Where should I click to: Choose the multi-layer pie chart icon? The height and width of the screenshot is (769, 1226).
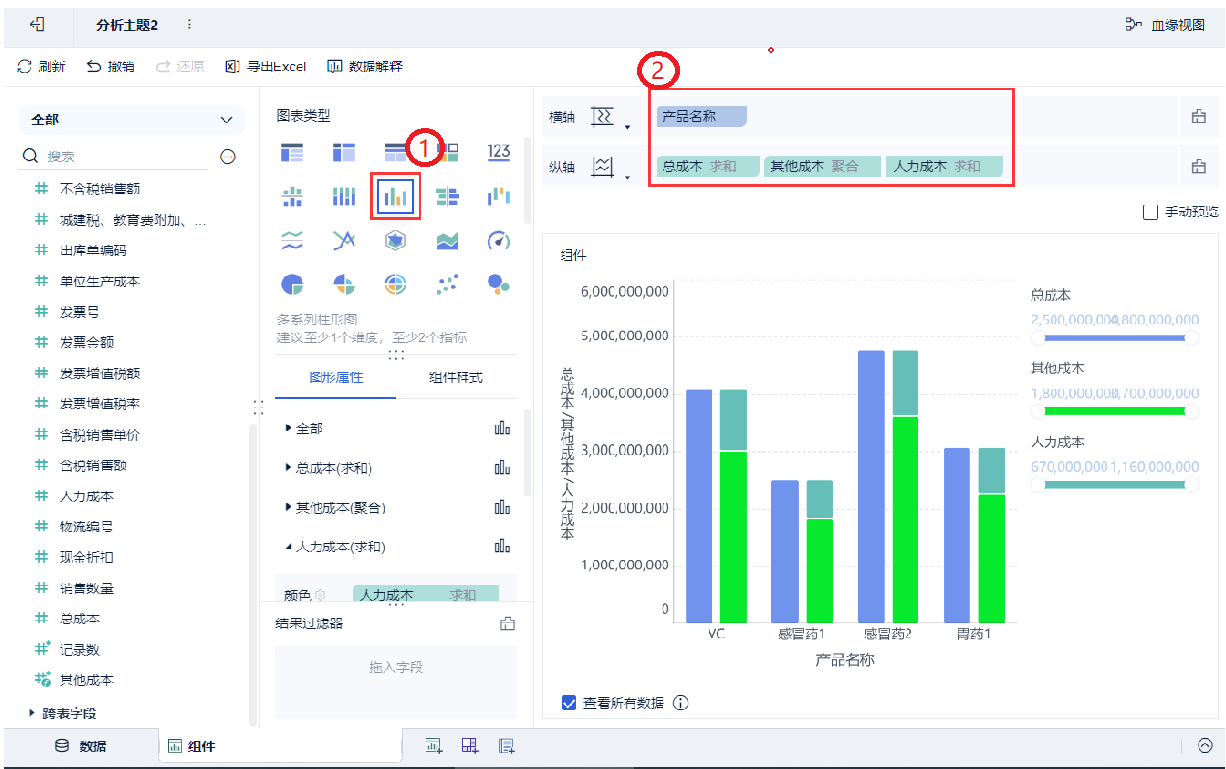(395, 284)
